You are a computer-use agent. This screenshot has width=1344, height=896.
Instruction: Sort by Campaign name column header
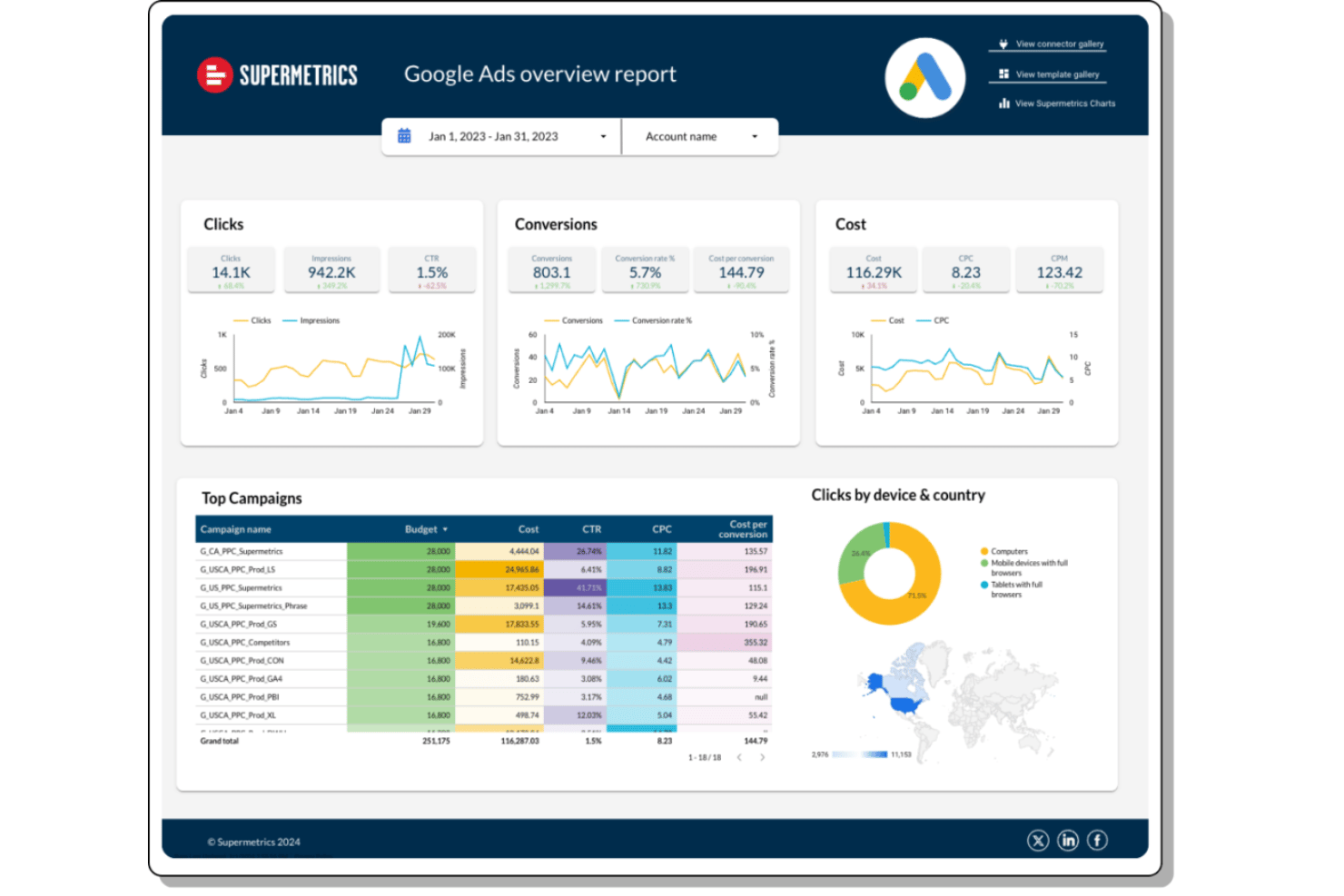tap(235, 529)
